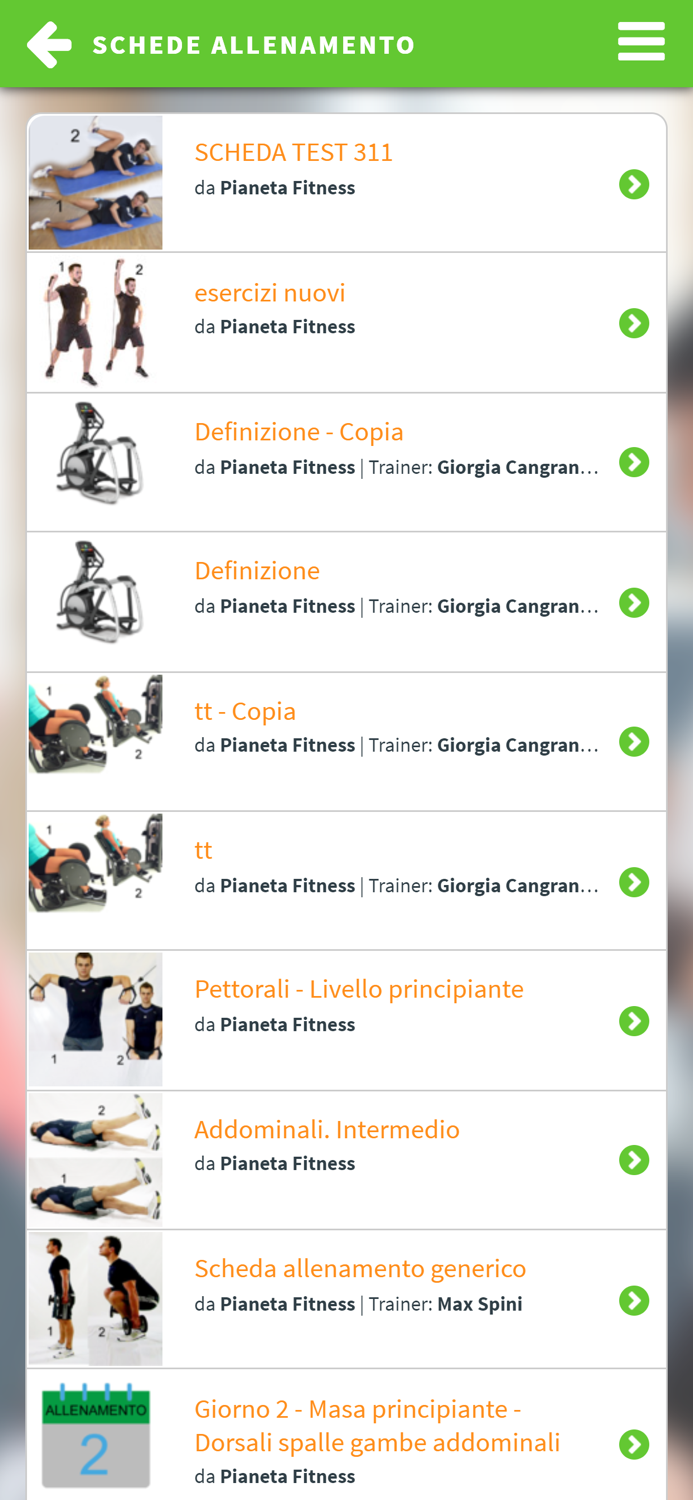
Task: Select the Definizione workout title
Action: [257, 571]
